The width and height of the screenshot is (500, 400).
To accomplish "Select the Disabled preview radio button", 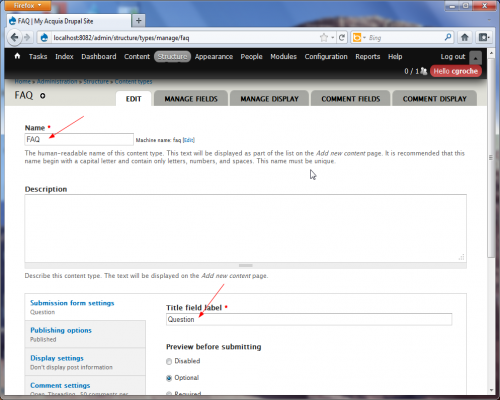I will 169,361.
